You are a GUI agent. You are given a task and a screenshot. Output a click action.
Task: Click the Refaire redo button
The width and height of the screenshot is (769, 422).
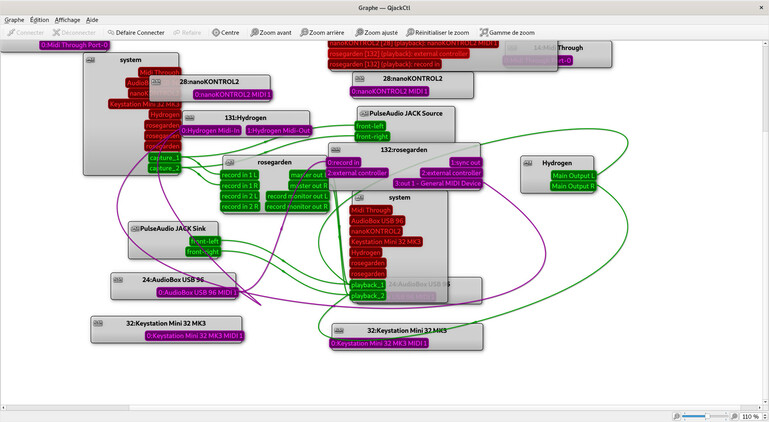click(x=187, y=32)
